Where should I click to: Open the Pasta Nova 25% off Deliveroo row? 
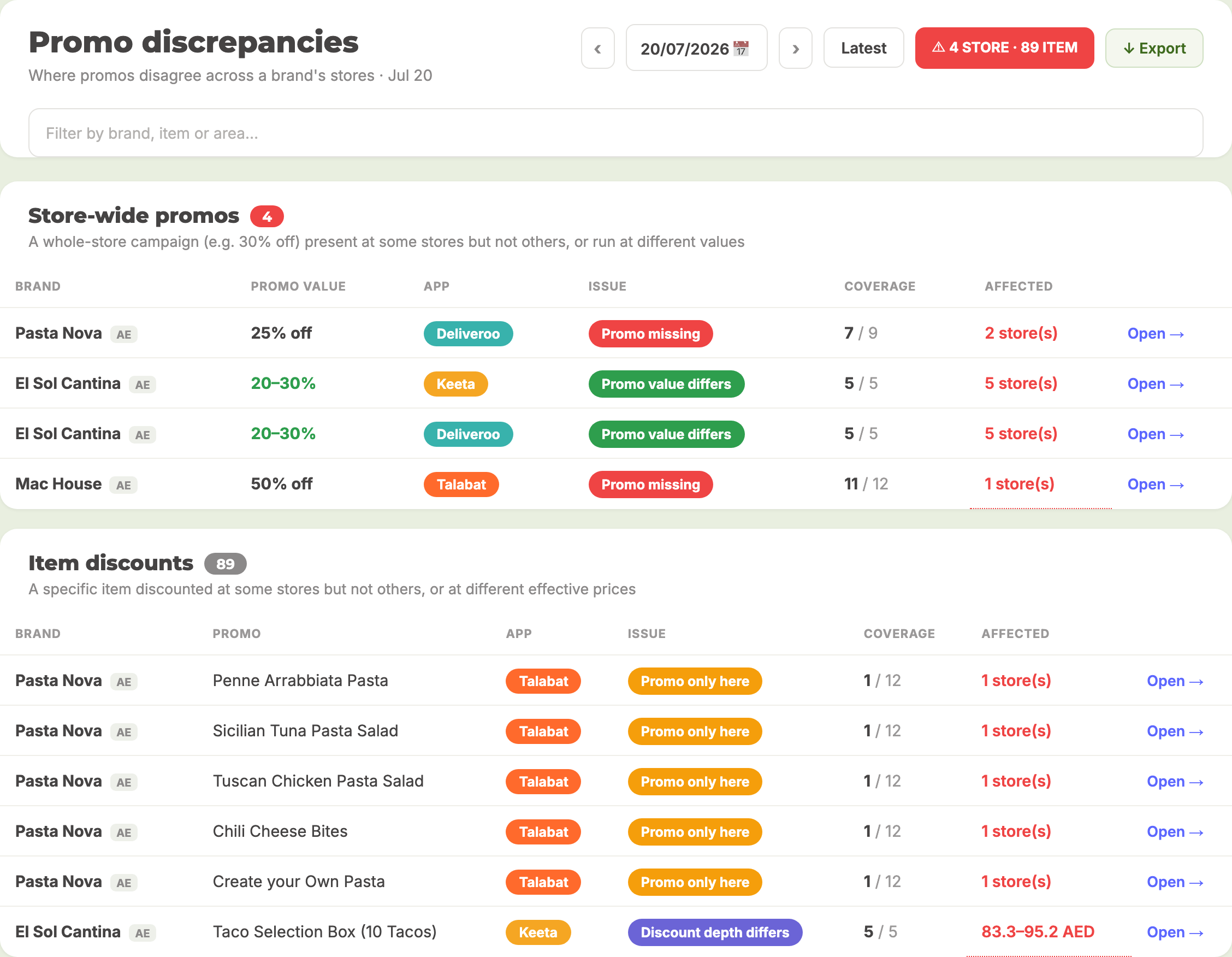[x=1156, y=334]
